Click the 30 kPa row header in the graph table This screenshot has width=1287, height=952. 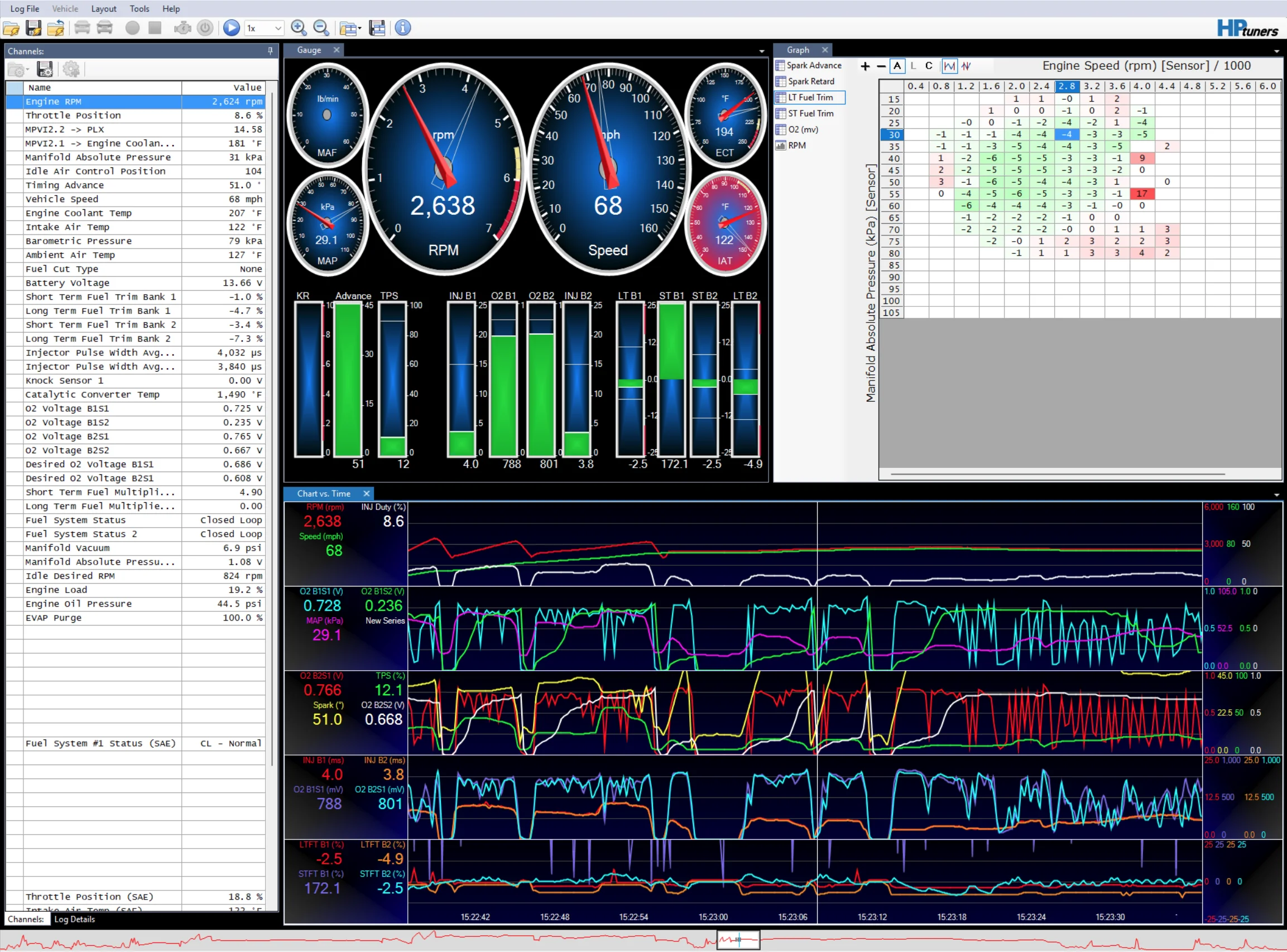click(x=893, y=135)
